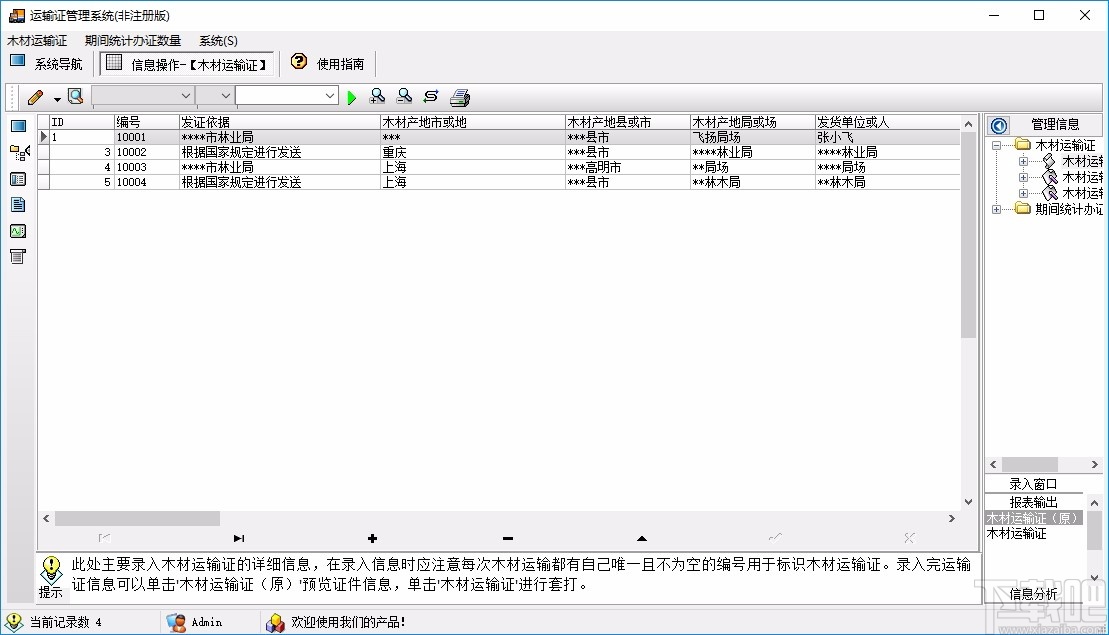The image size is (1109, 635).
Task: Click the 录入窗口 panel label
Action: point(1031,482)
